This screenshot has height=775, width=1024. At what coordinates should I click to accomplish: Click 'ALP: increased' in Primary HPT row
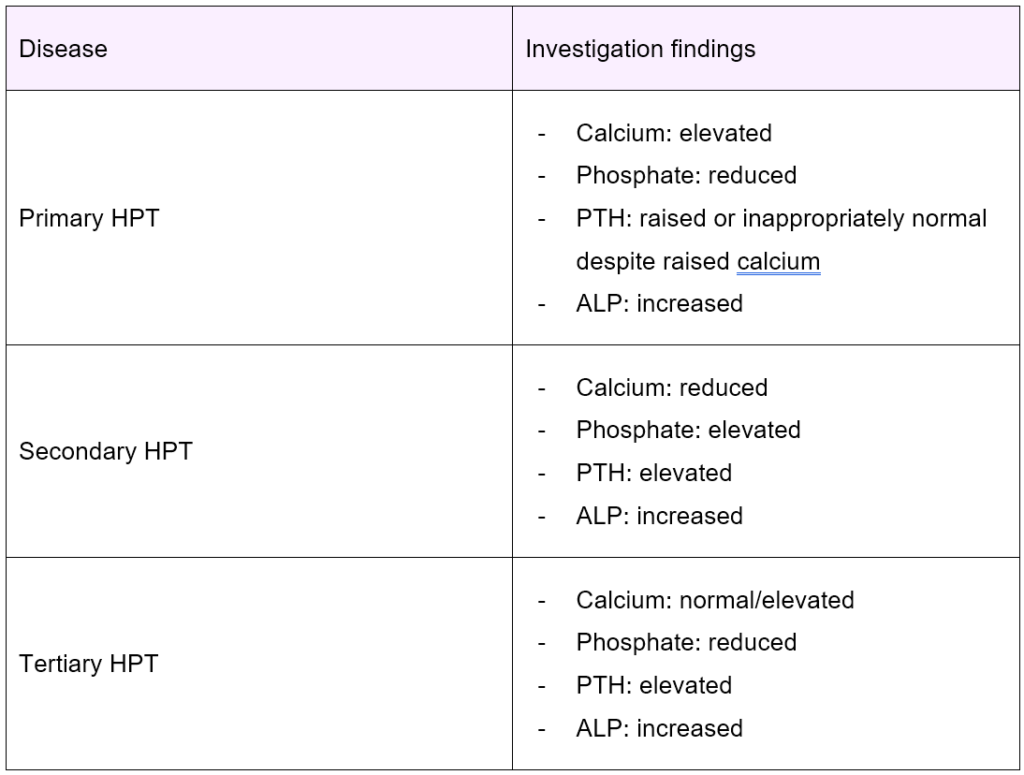[659, 303]
